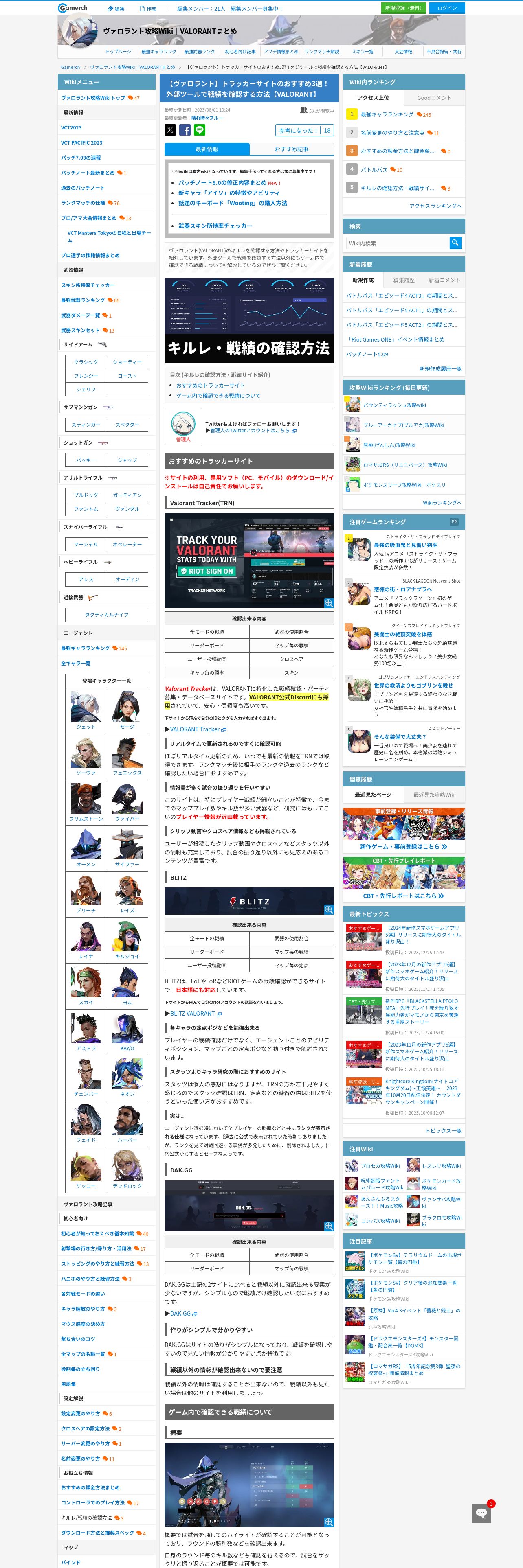This screenshot has width=523, height=1568.
Task: Open the アクセスランキングへ link
Action: pos(435,206)
